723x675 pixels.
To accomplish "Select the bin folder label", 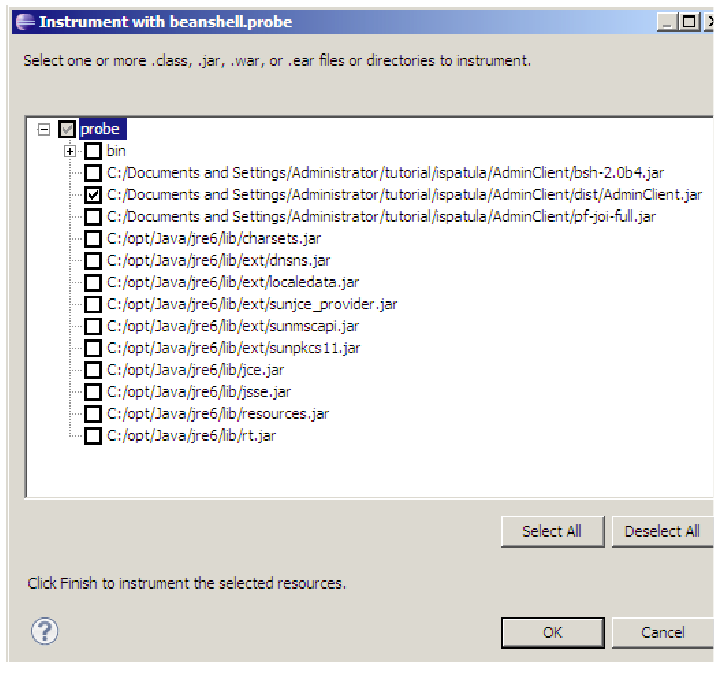I will [x=116, y=151].
